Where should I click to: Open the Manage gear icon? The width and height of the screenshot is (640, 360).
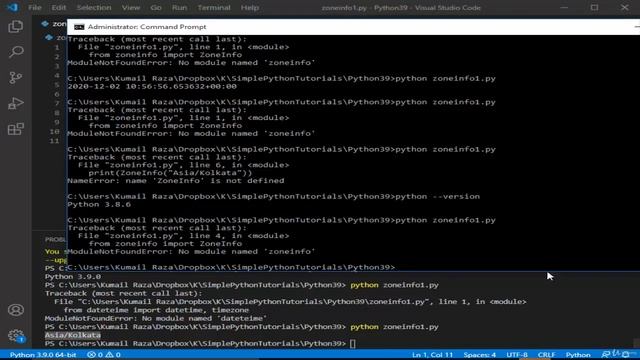[x=16, y=336]
